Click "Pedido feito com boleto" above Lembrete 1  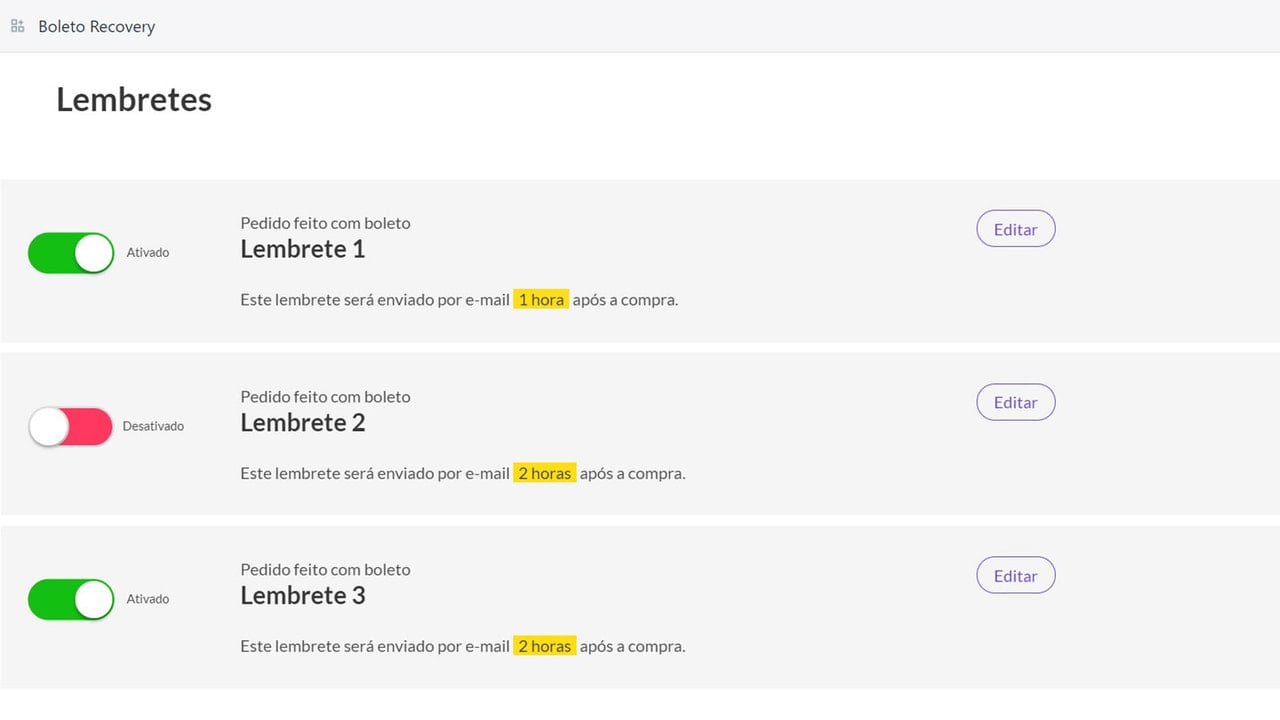[326, 223]
